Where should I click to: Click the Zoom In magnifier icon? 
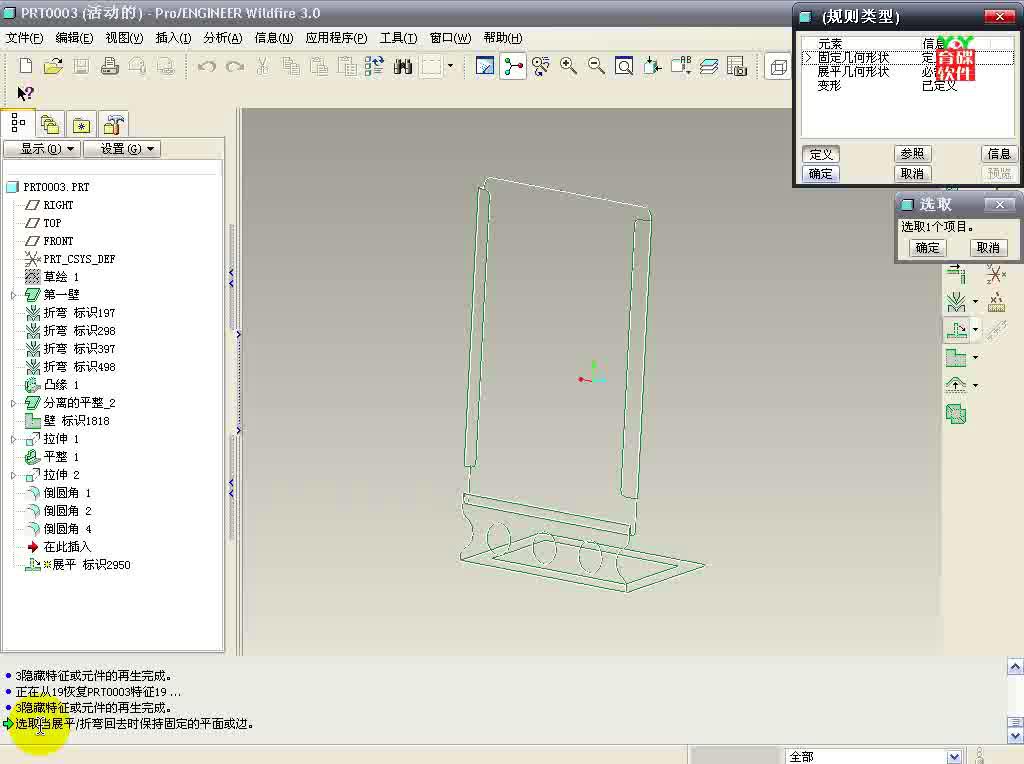click(x=568, y=66)
